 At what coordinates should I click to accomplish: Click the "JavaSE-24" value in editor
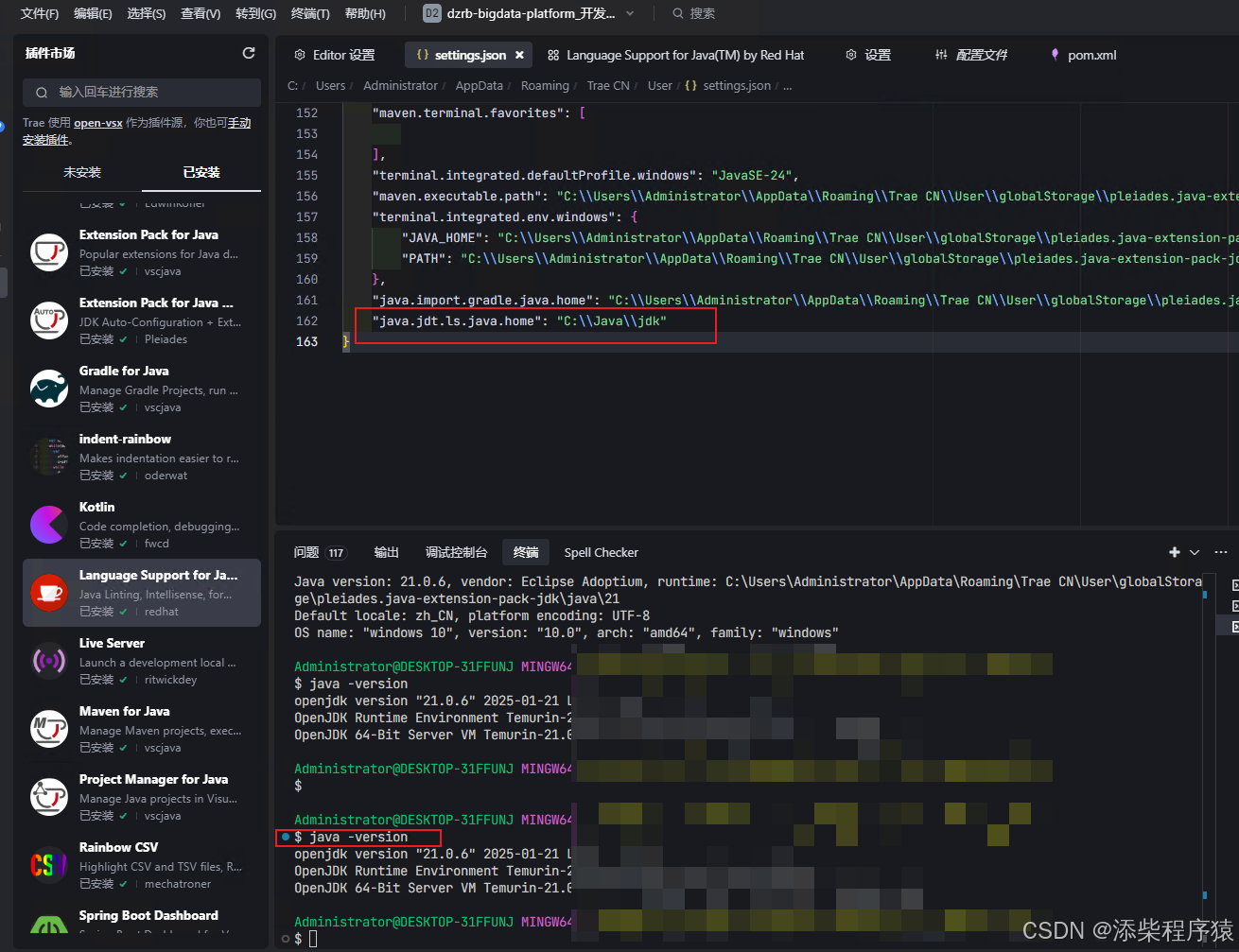coord(752,175)
